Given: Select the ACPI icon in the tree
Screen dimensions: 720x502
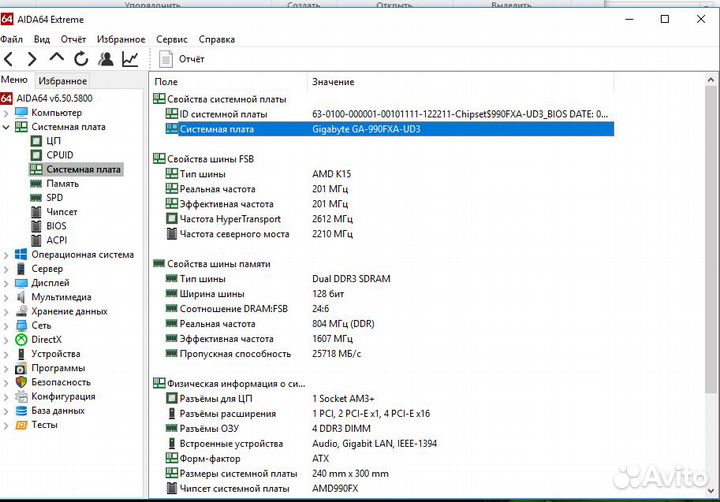Looking at the screenshot, I should pyautogui.click(x=36, y=241).
